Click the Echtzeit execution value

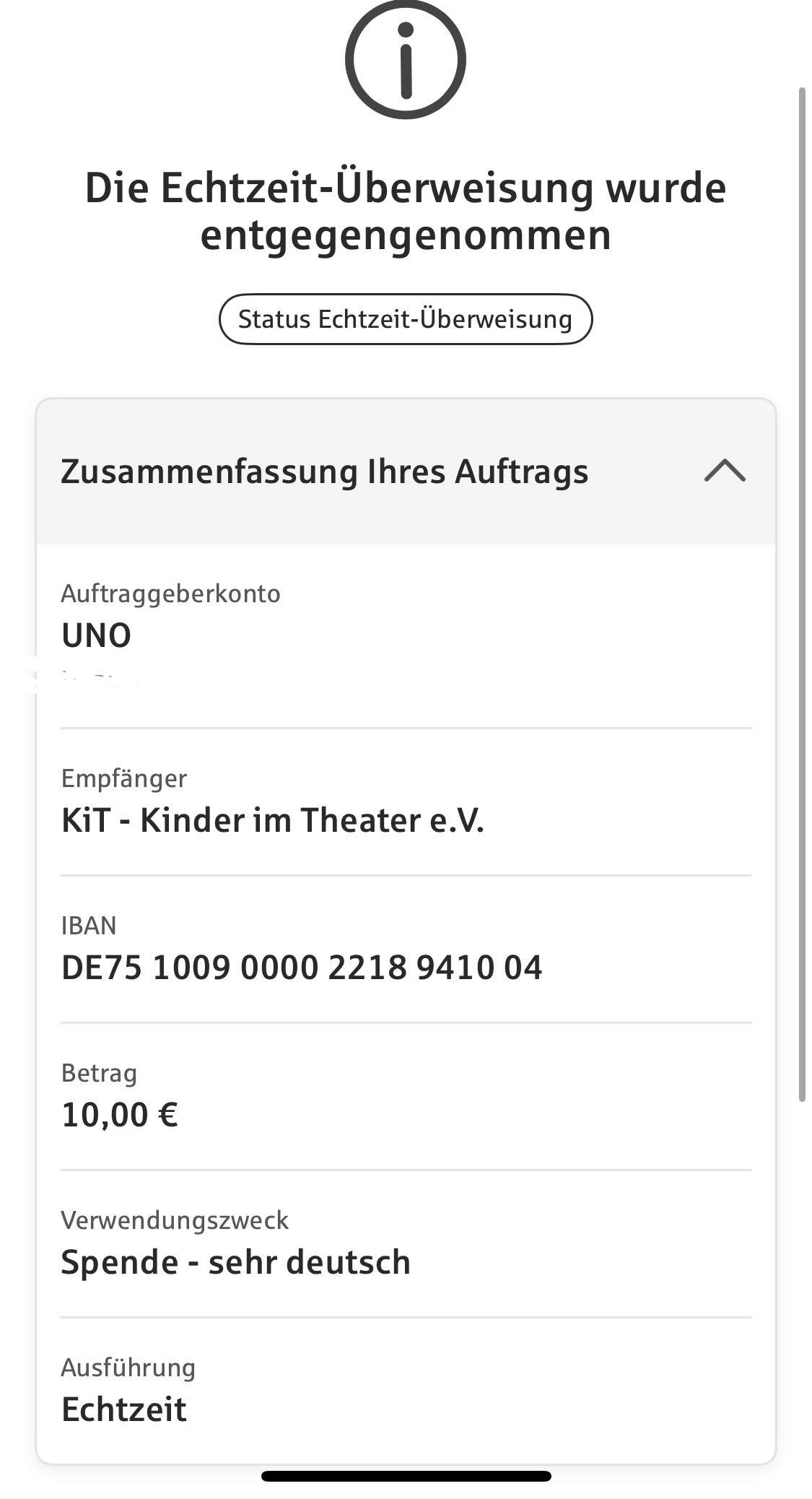click(x=123, y=1409)
